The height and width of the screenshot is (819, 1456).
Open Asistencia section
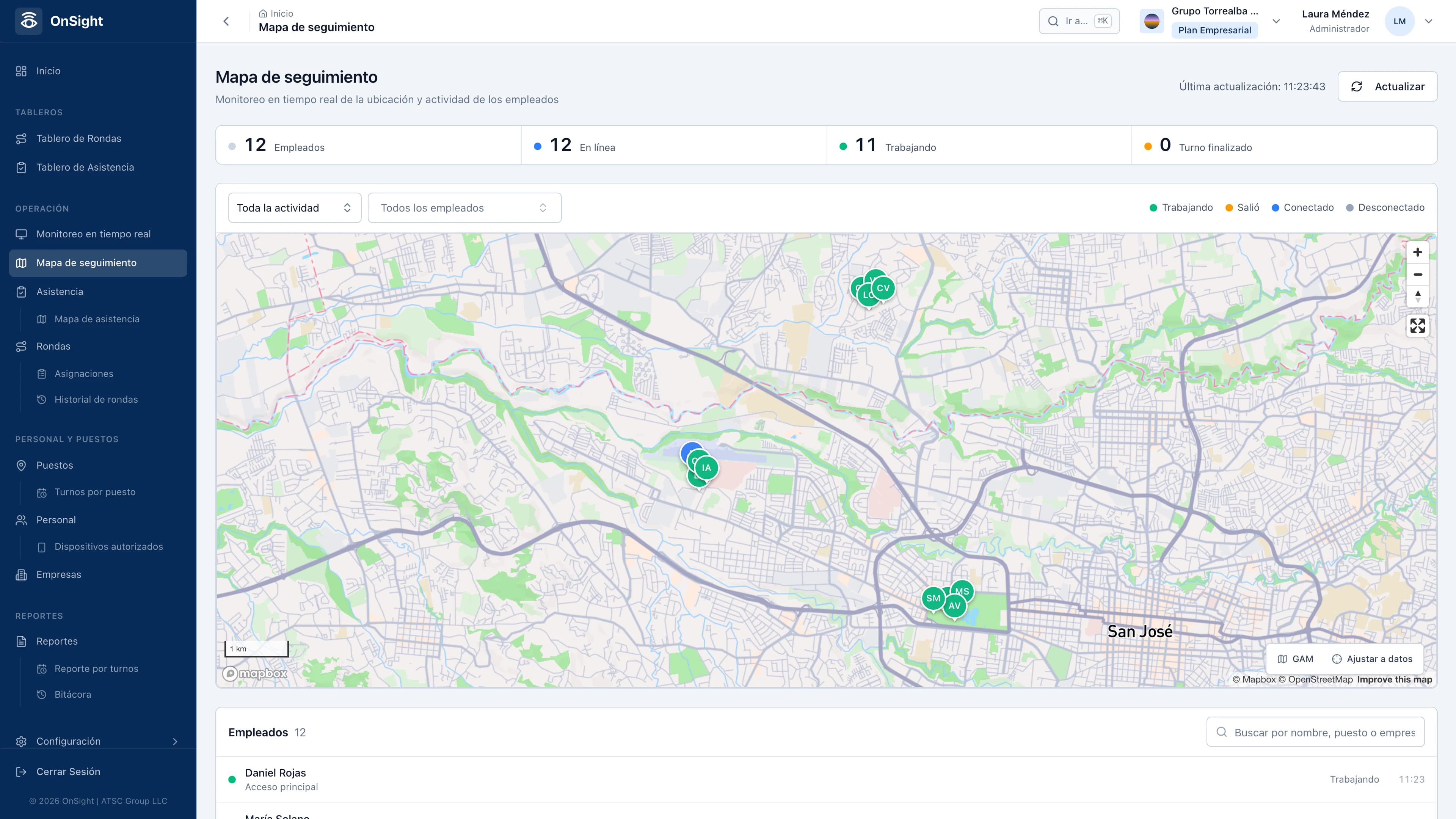point(98,292)
